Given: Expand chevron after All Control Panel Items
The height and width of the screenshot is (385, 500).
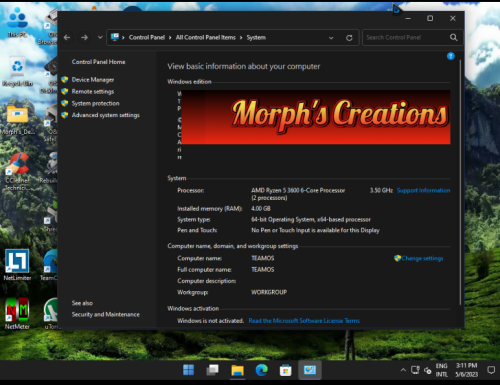Looking at the screenshot, I should [x=241, y=38].
